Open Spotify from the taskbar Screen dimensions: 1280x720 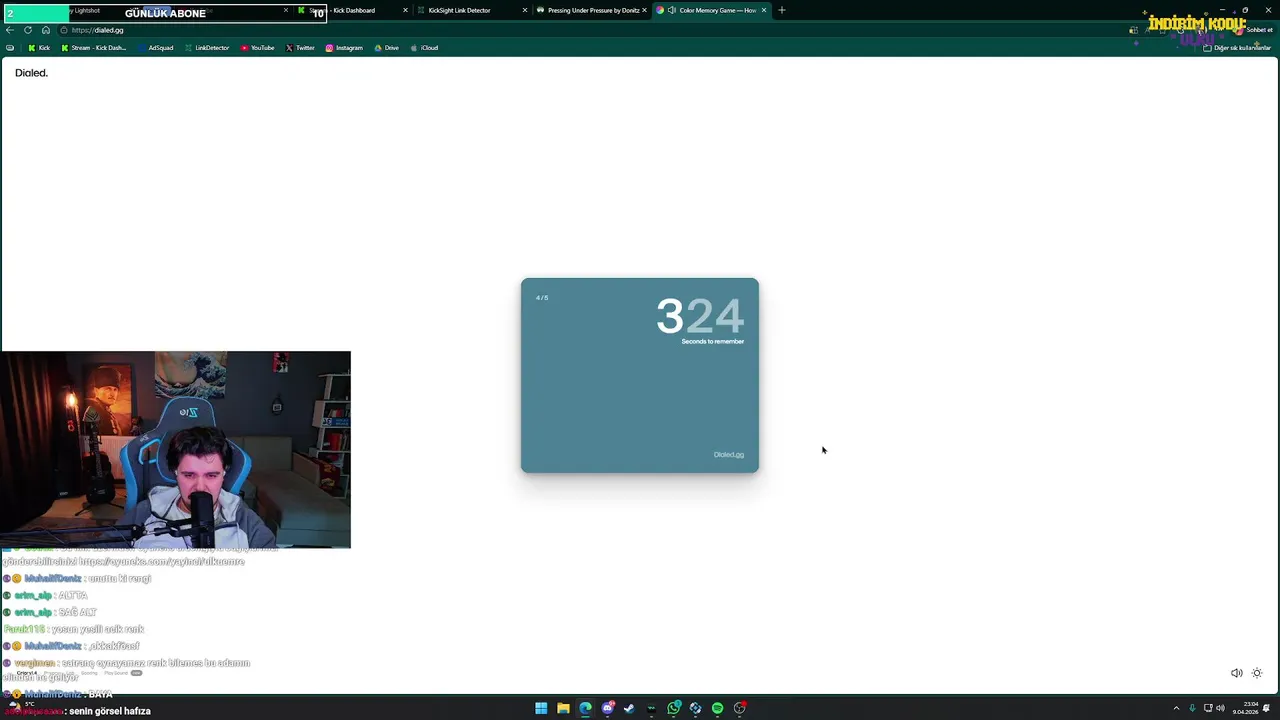pyautogui.click(x=717, y=708)
